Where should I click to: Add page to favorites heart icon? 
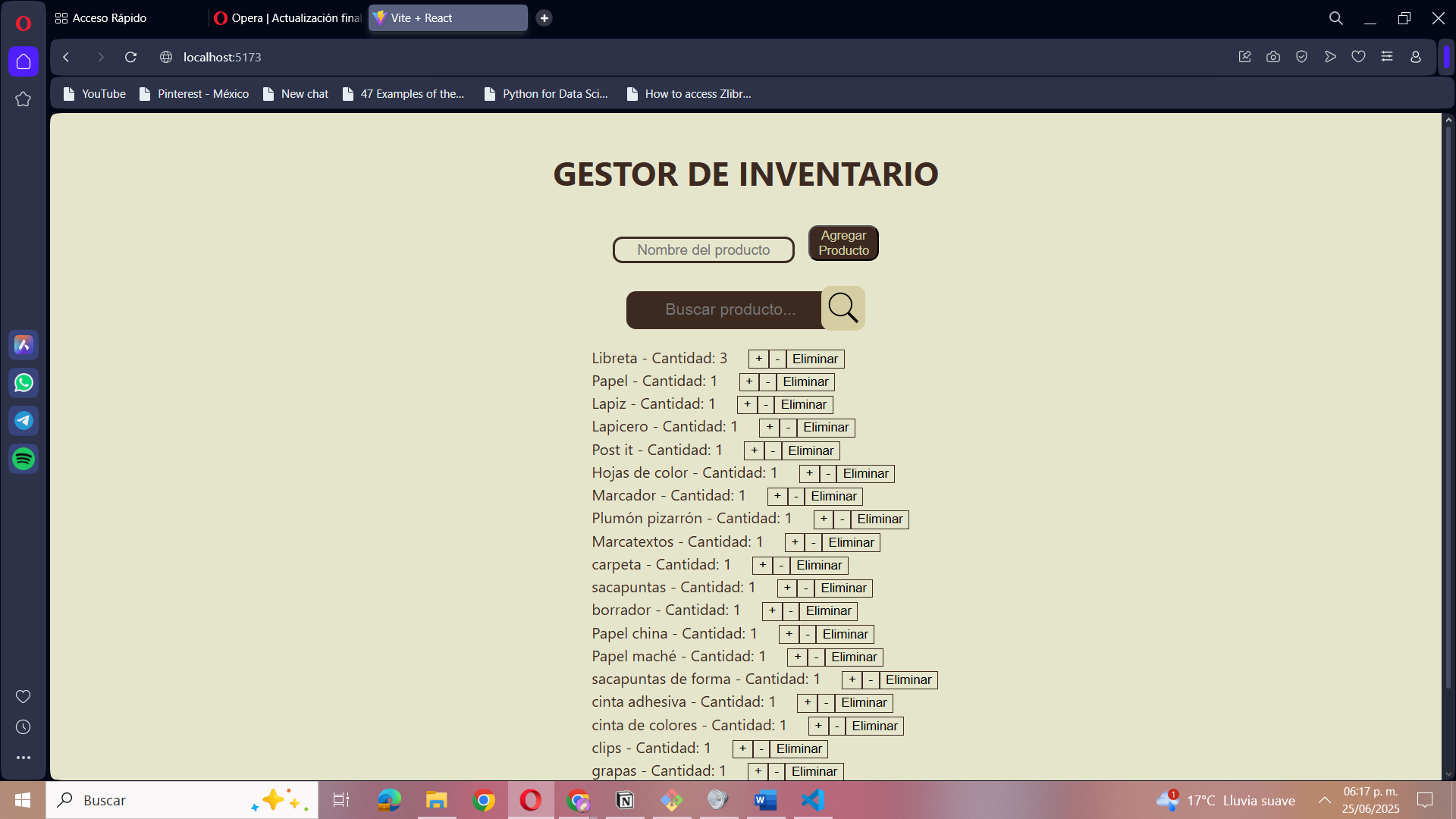1358,57
